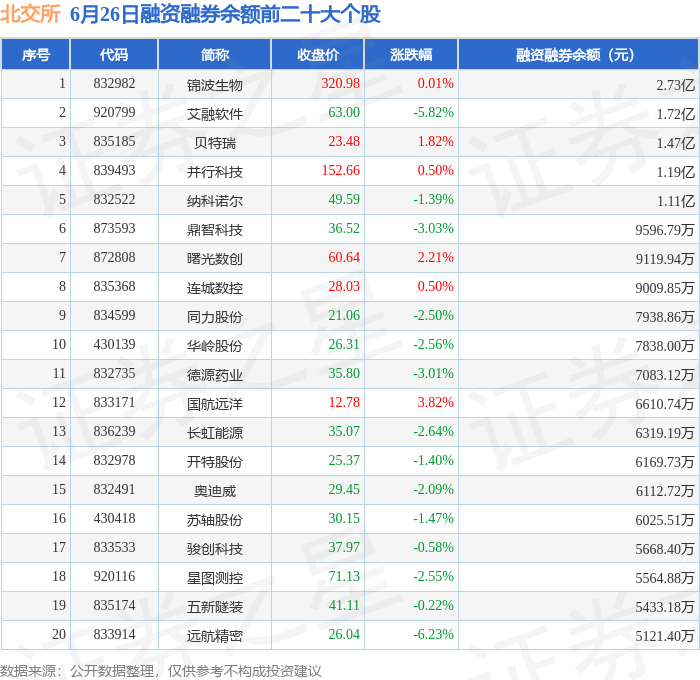Select stock name 纳科诺尔
700x680 pixels.
[215, 201]
